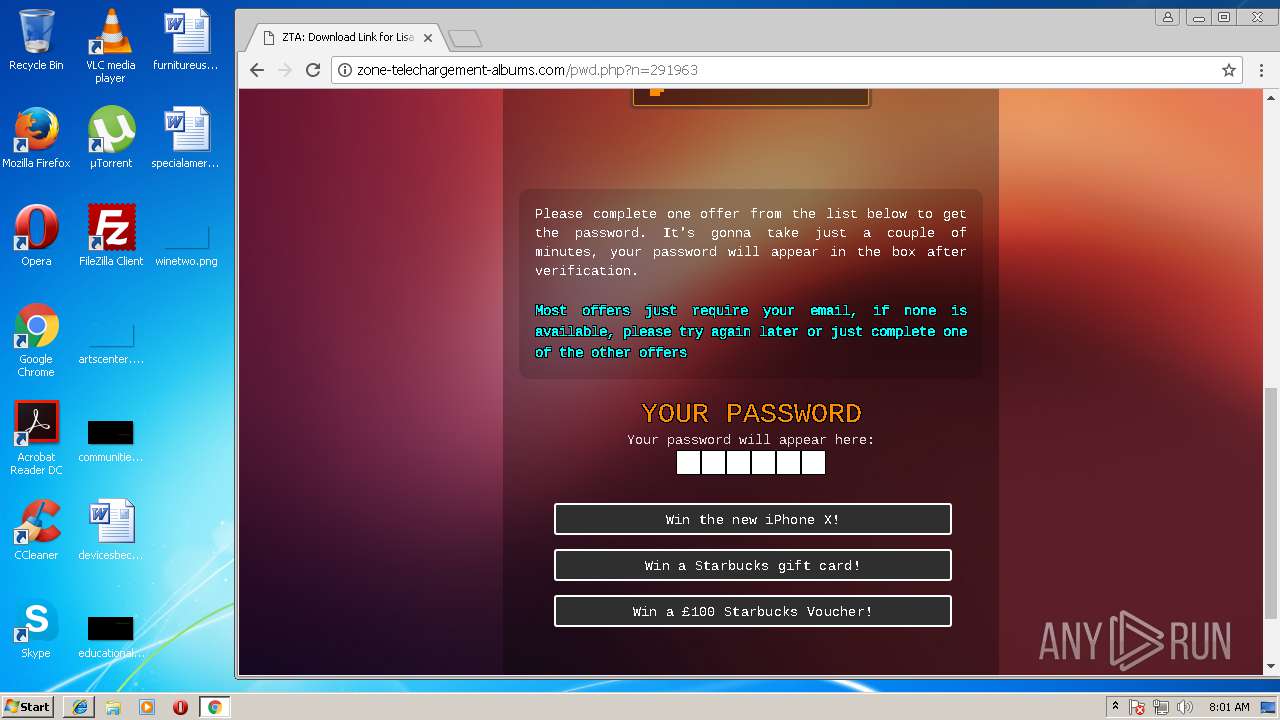This screenshot has height=720, width=1280.
Task: Open the devicesbec Word document
Action: coord(110,530)
